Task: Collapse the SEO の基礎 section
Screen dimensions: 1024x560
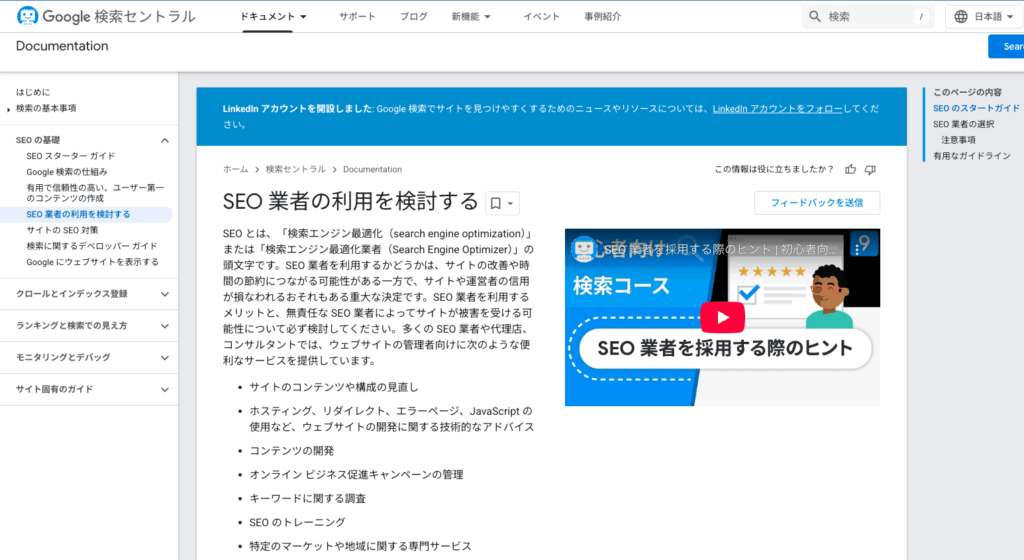Action: (x=165, y=140)
